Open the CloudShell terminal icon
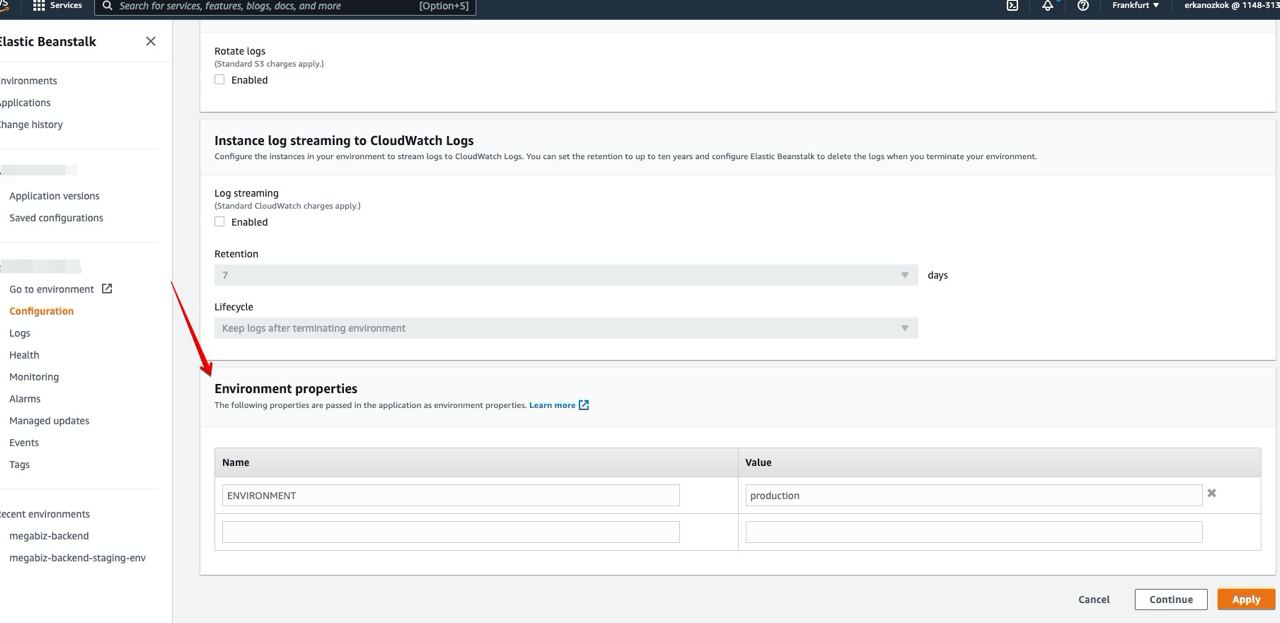 click(x=1012, y=5)
